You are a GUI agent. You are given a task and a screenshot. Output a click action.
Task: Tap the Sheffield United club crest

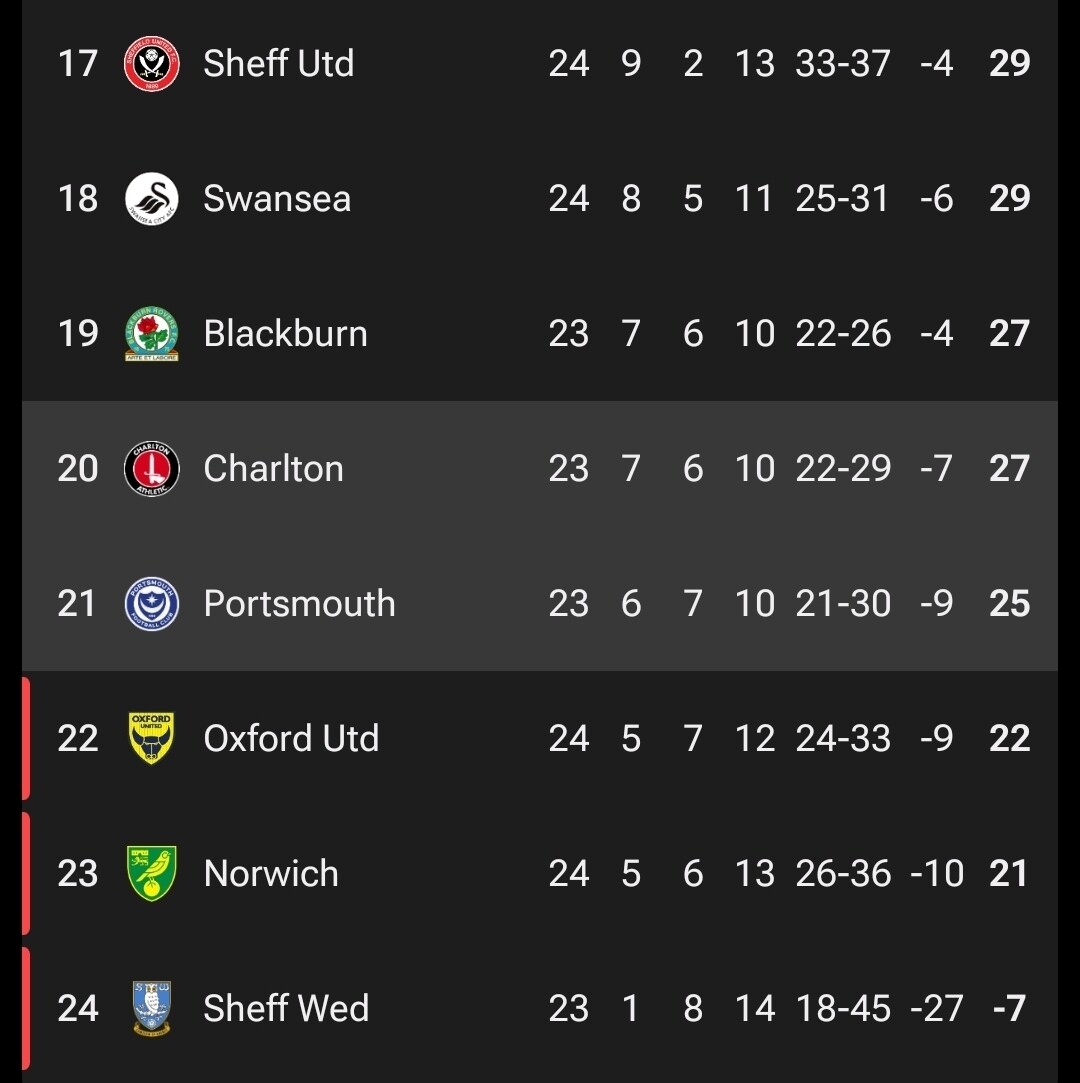tap(152, 64)
